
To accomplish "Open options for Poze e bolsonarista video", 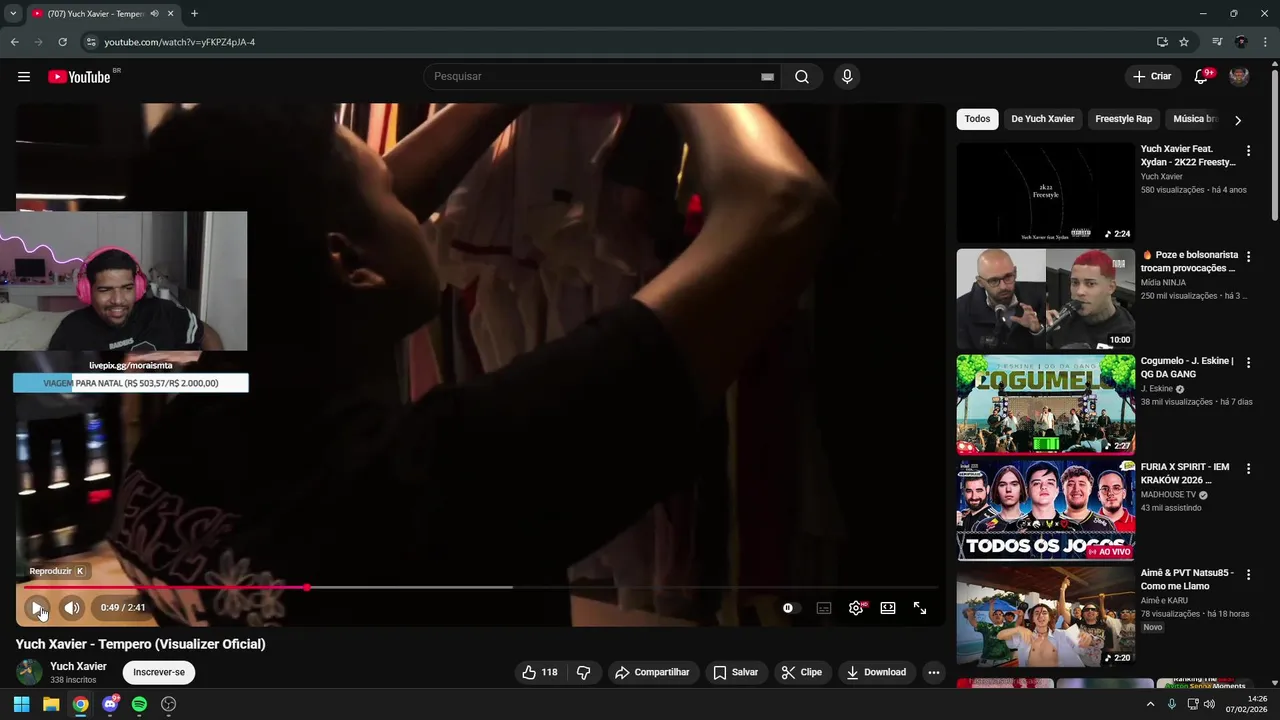I will pos(1248,257).
